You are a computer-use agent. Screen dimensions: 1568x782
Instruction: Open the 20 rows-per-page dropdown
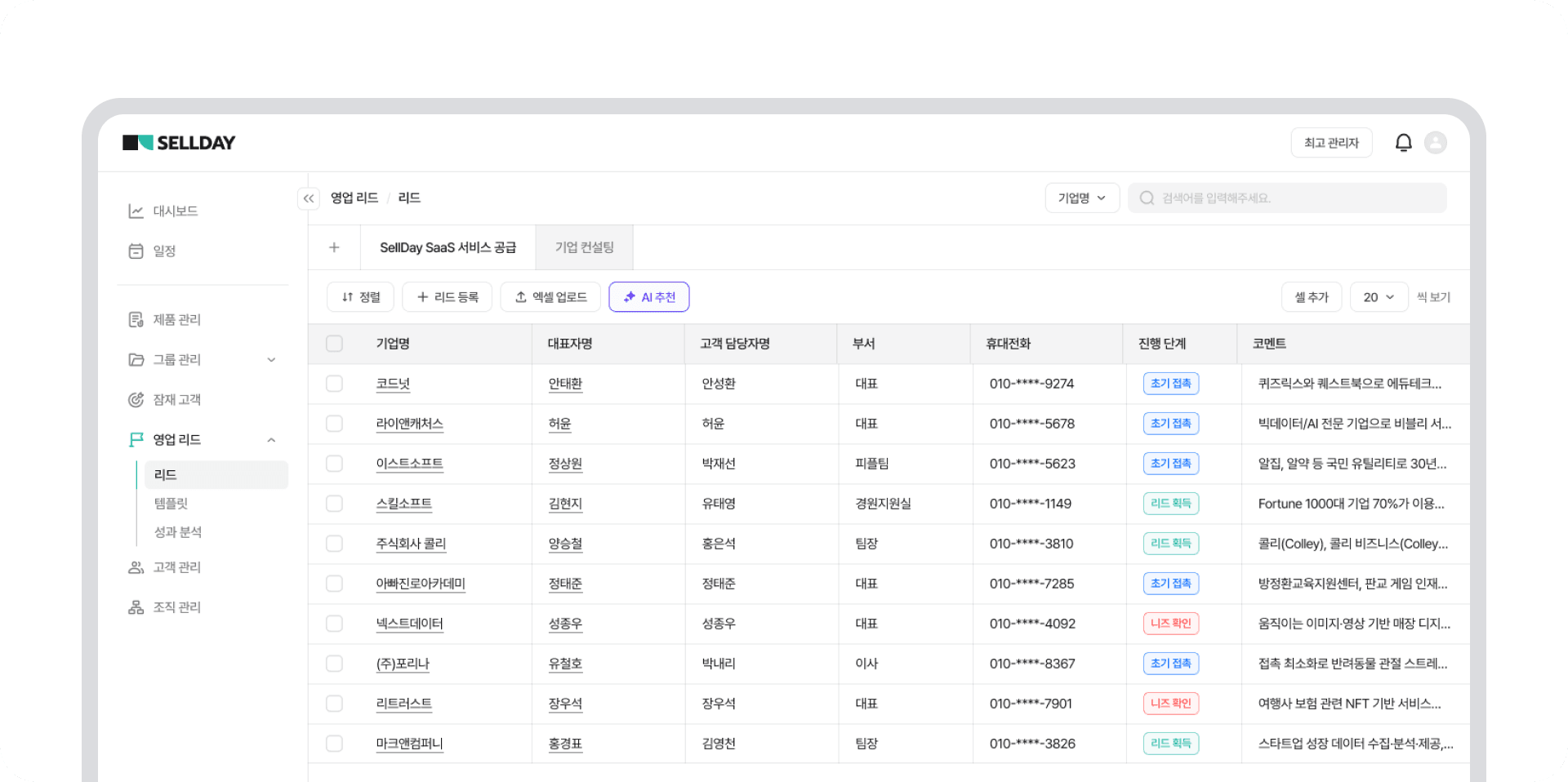click(1378, 297)
